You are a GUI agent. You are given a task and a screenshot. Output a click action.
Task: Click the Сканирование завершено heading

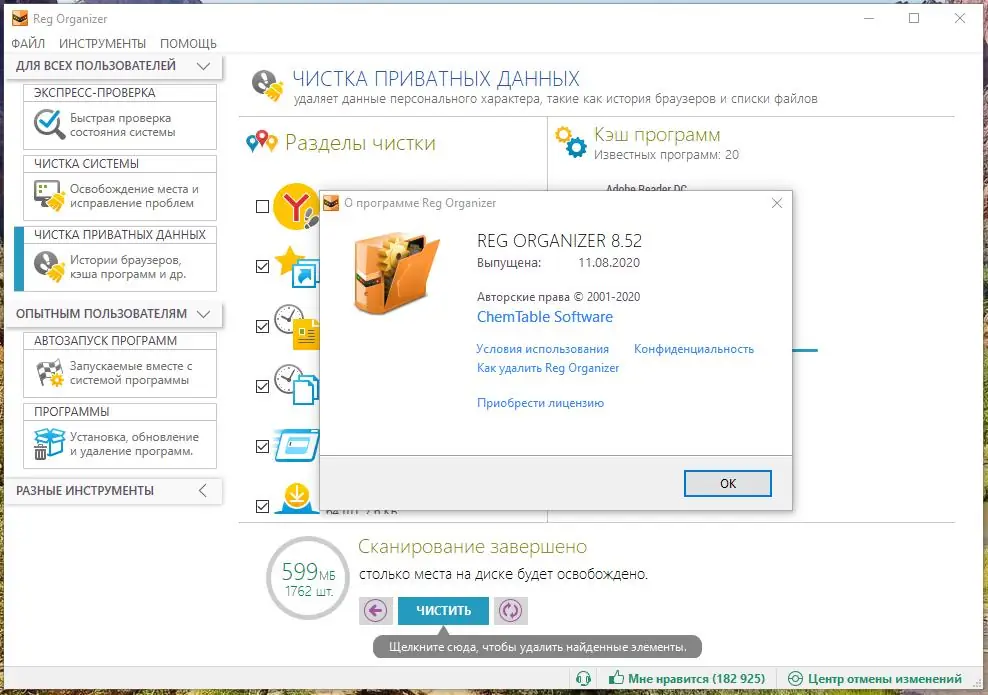pos(472,546)
